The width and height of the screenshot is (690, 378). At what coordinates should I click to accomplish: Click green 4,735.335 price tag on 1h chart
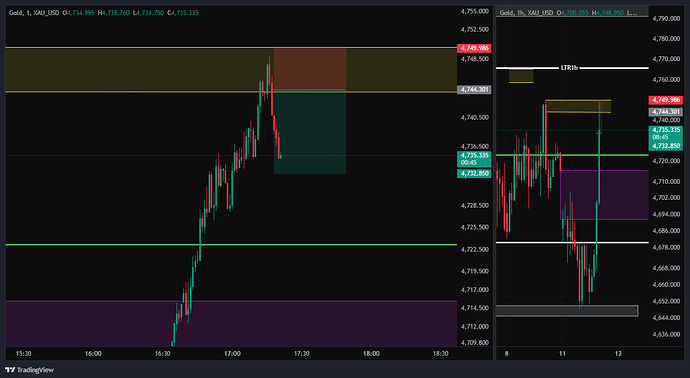click(666, 133)
